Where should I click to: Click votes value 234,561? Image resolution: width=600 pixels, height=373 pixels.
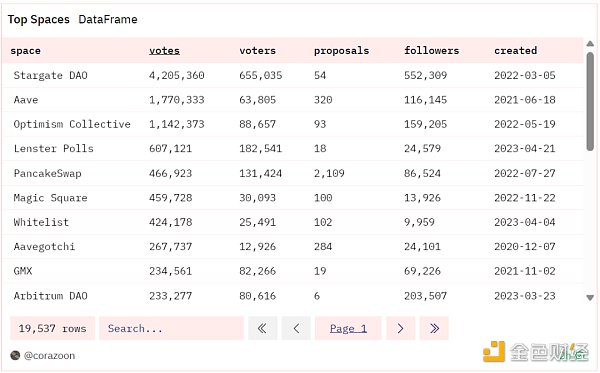pyautogui.click(x=170, y=271)
